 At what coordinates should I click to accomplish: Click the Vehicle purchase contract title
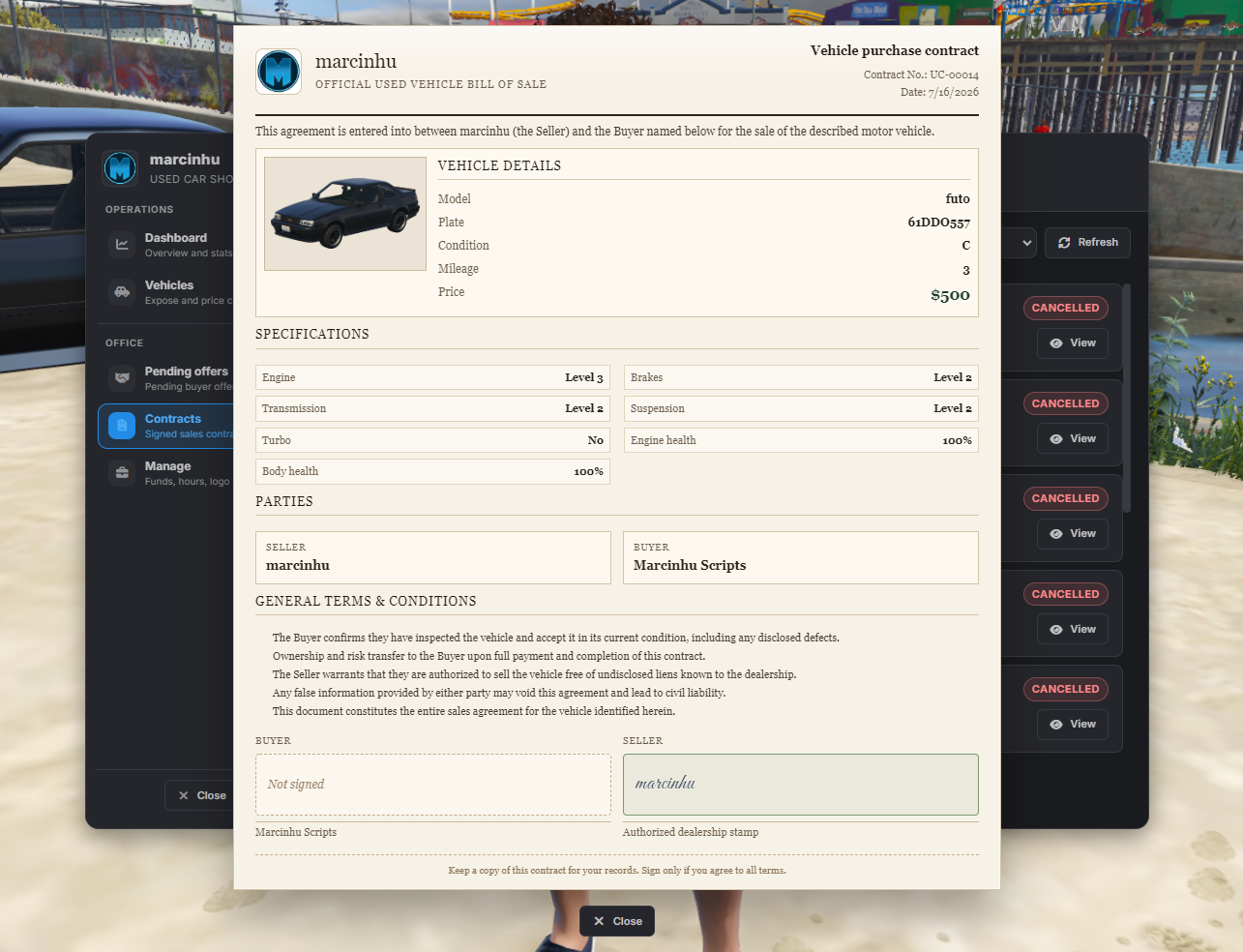click(x=895, y=50)
